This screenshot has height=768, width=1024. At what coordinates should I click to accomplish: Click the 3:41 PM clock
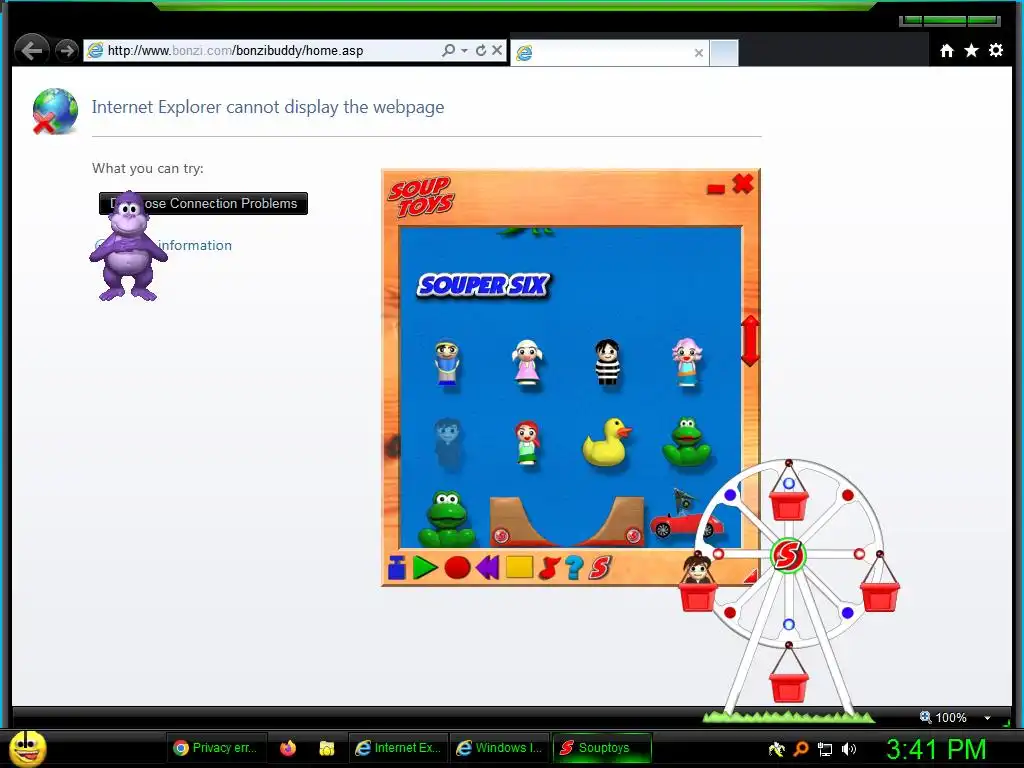click(936, 749)
